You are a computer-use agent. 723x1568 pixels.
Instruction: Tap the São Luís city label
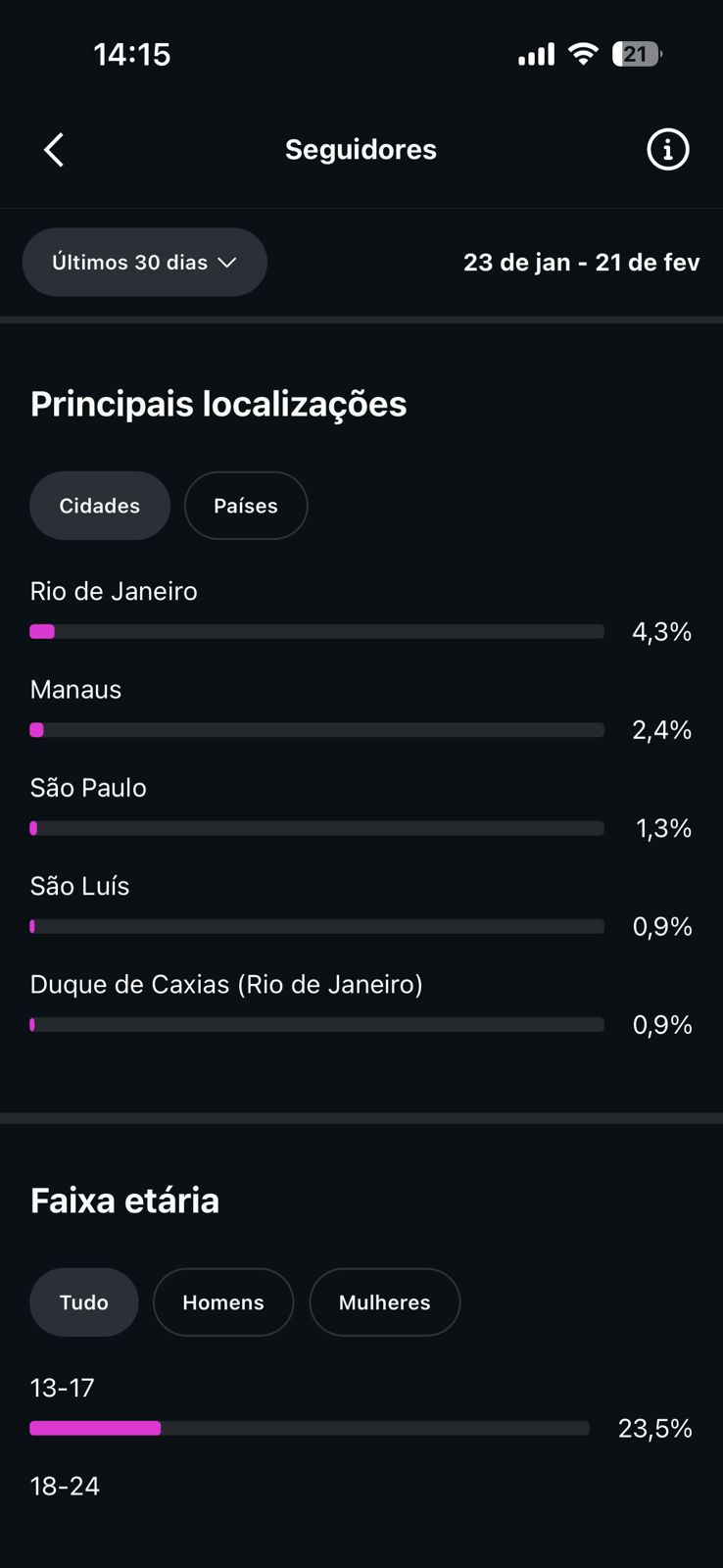(x=79, y=886)
